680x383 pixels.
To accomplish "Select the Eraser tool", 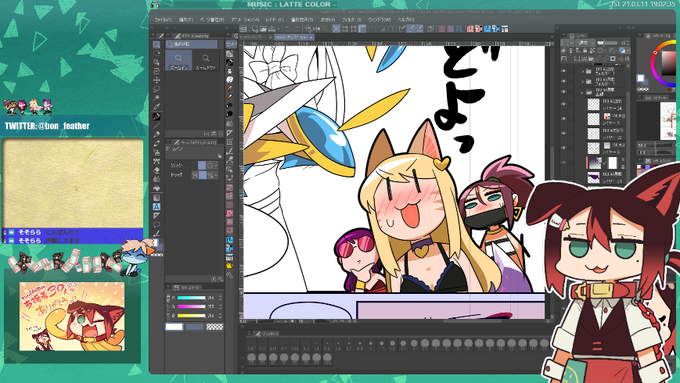I will pyautogui.click(x=157, y=170).
